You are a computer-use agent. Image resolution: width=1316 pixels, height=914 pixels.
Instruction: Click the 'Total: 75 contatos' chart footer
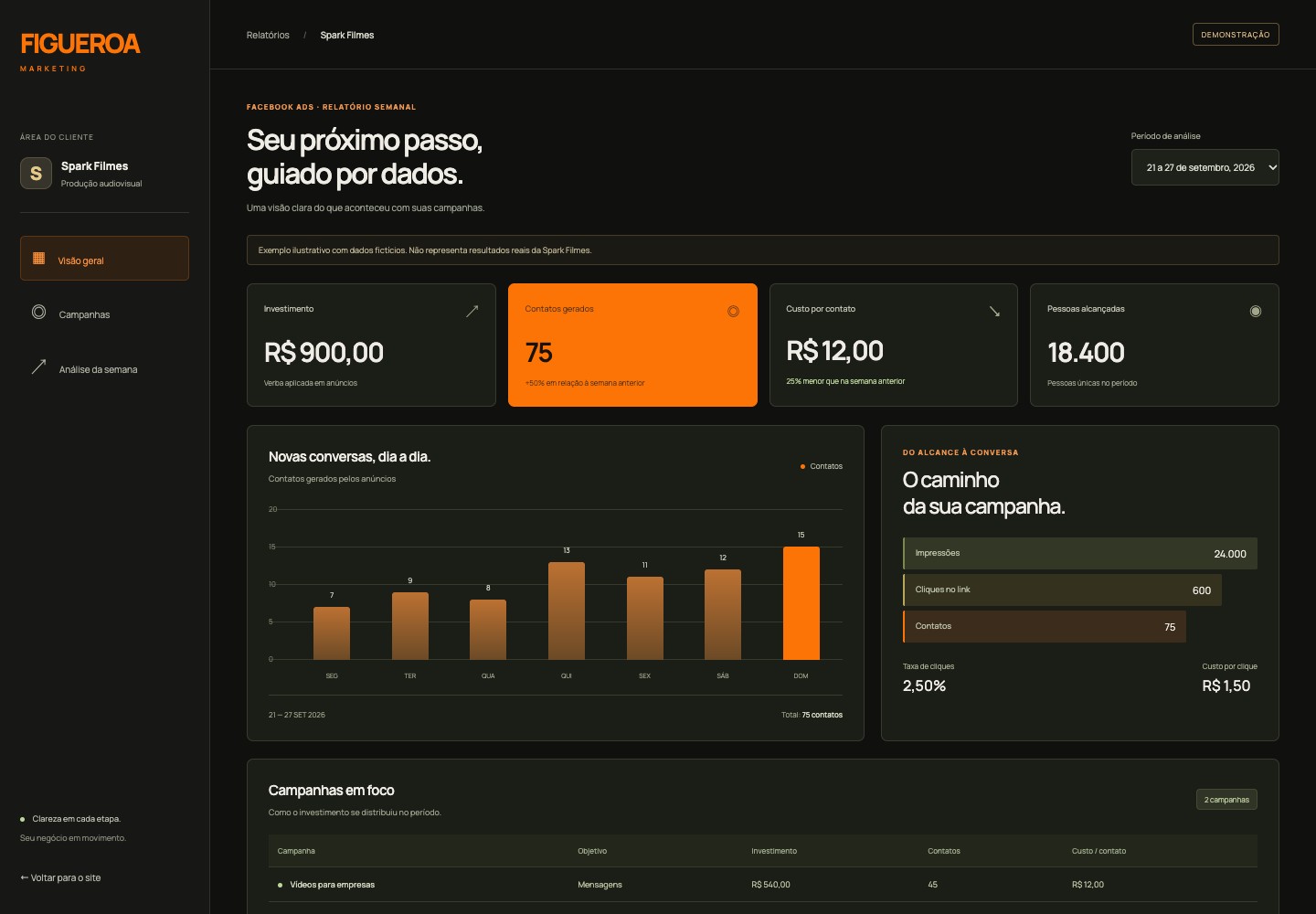(x=812, y=715)
